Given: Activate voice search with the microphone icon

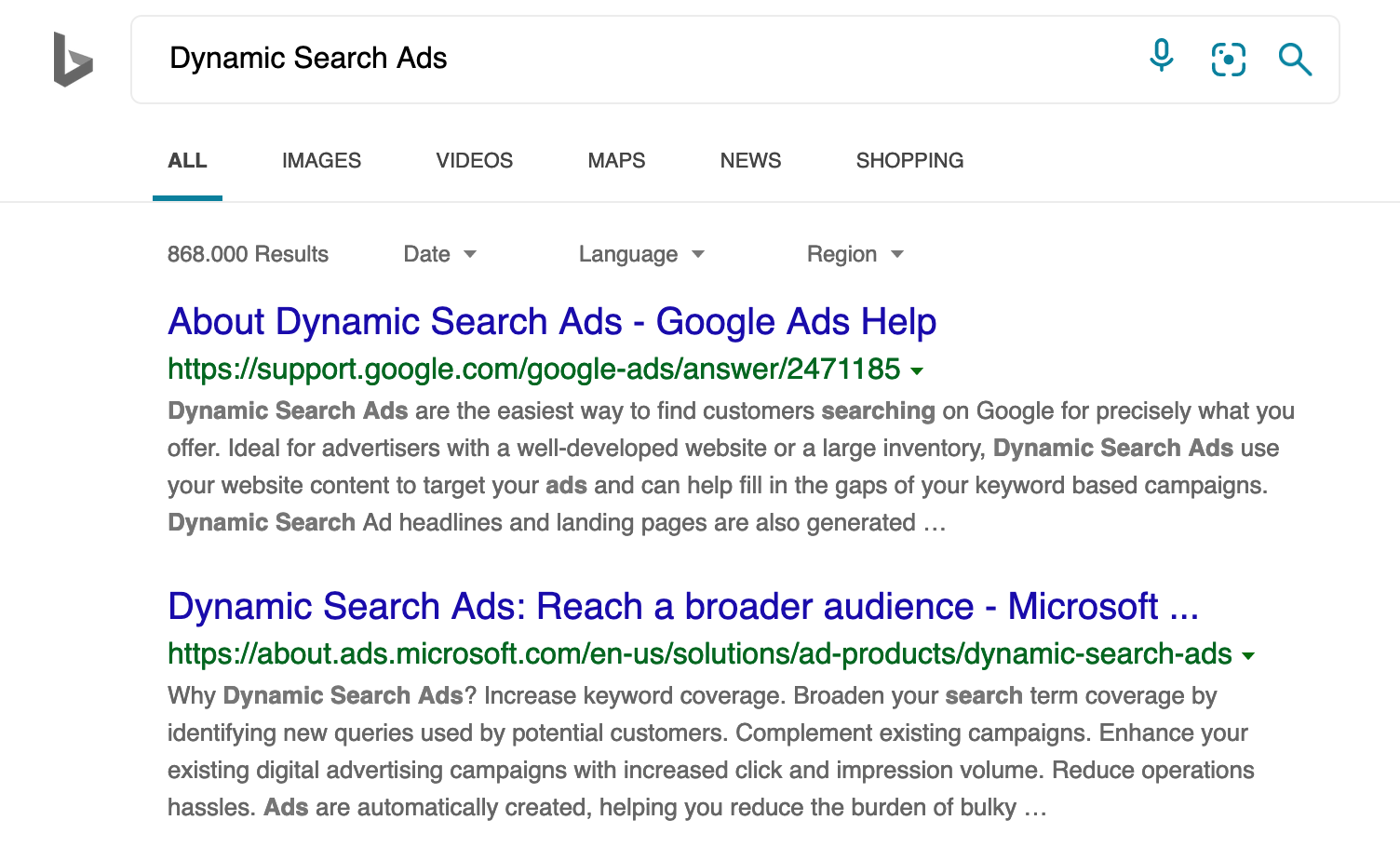Looking at the screenshot, I should point(1161,56).
